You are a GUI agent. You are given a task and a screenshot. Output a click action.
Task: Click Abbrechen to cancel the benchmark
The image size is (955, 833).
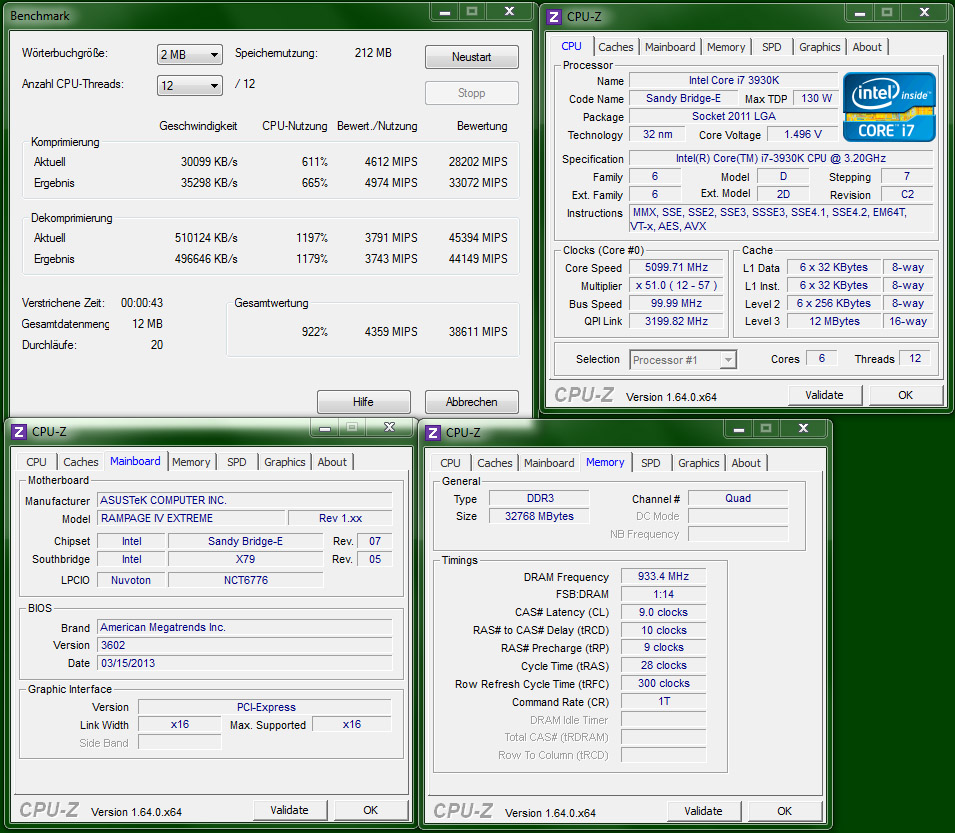tap(471, 402)
